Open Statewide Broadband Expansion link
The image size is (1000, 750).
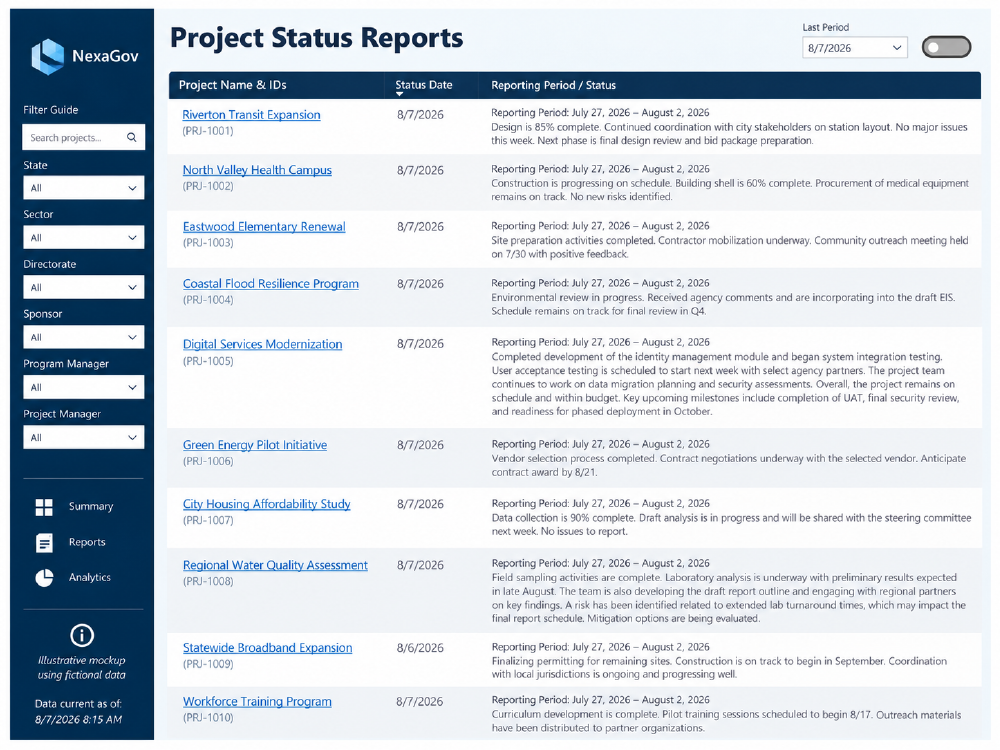tap(267, 648)
